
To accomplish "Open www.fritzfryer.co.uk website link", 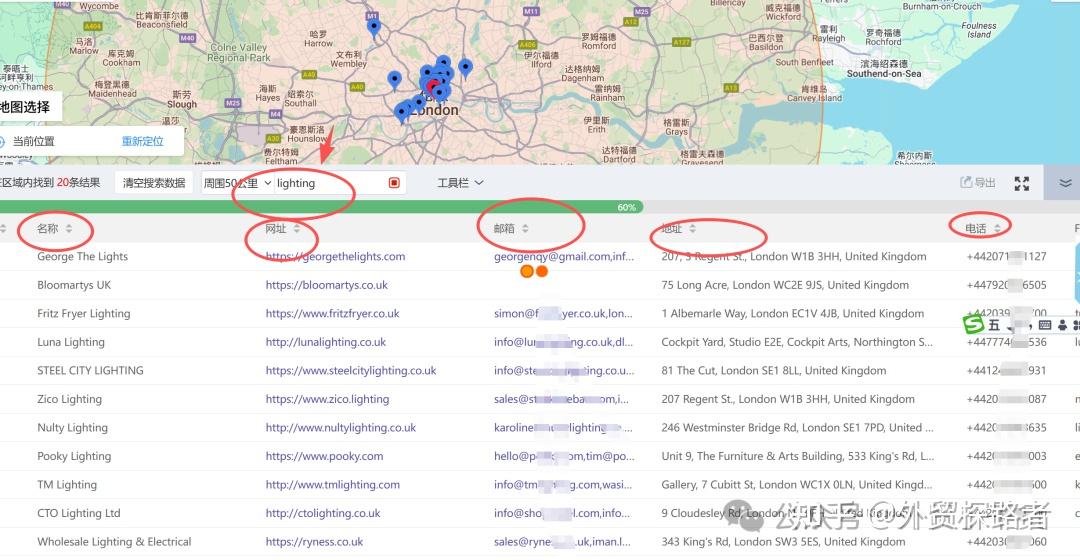I will coord(333,313).
